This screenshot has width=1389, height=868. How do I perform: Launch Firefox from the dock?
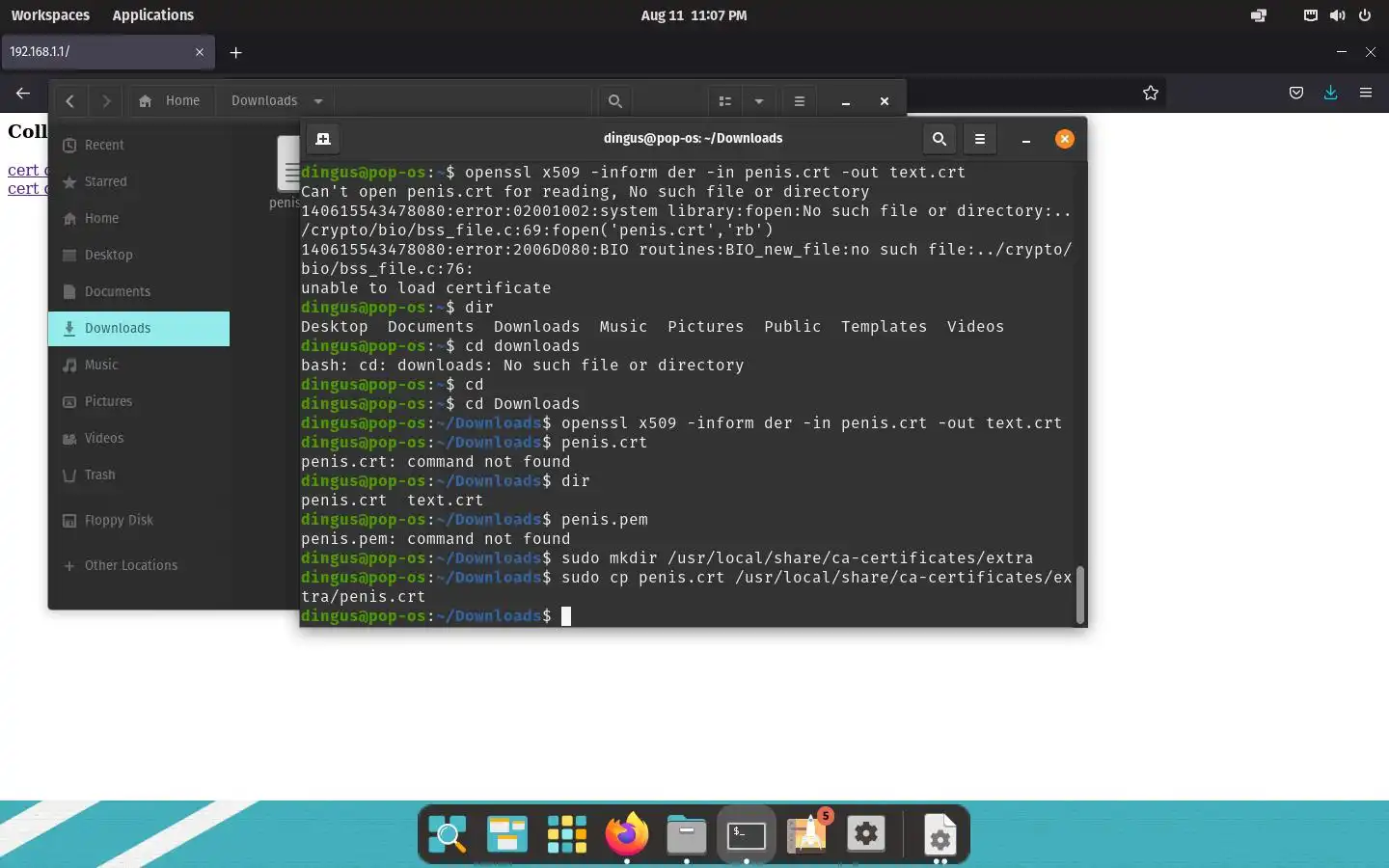point(627,834)
